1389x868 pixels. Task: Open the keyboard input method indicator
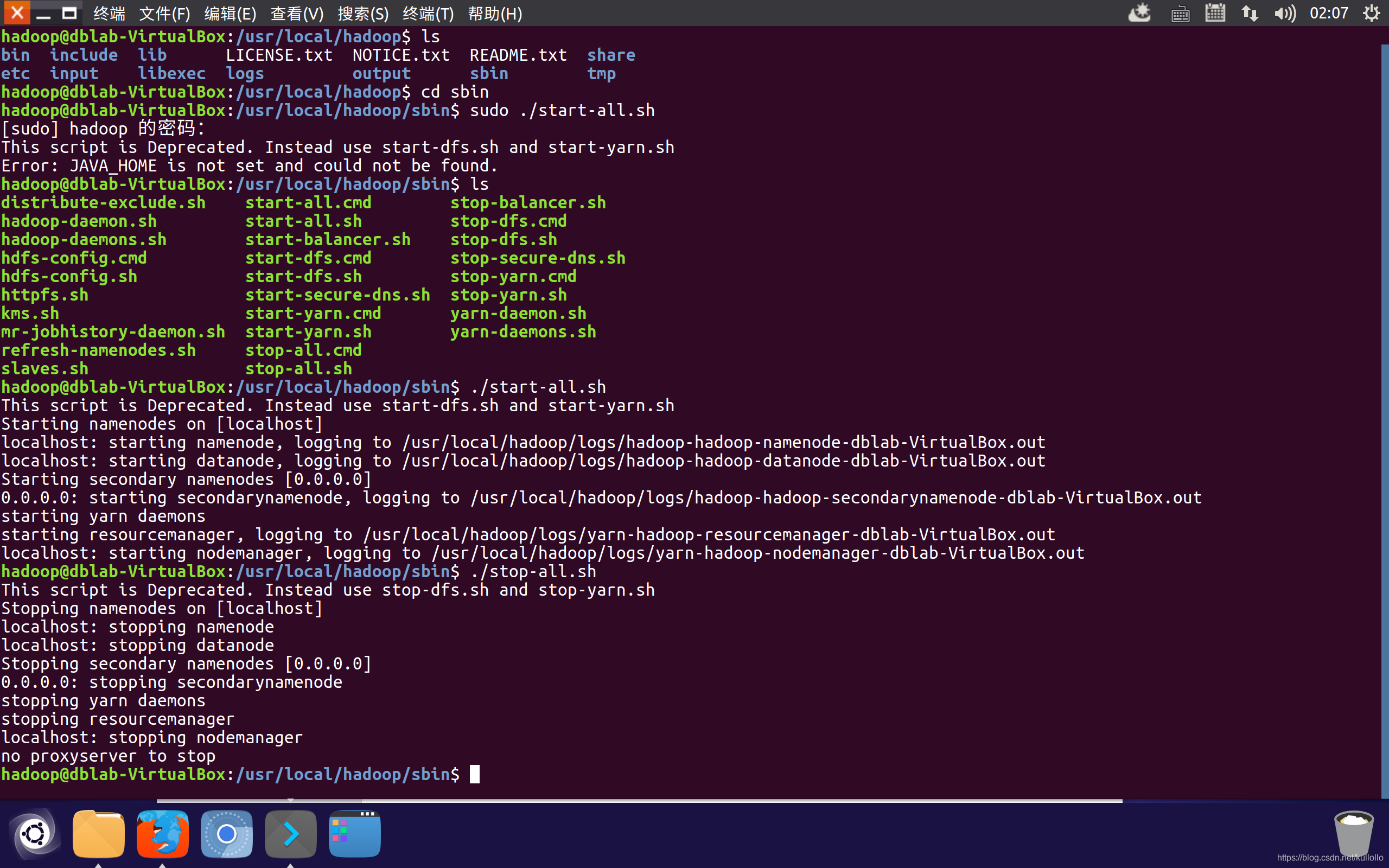[x=1180, y=13]
